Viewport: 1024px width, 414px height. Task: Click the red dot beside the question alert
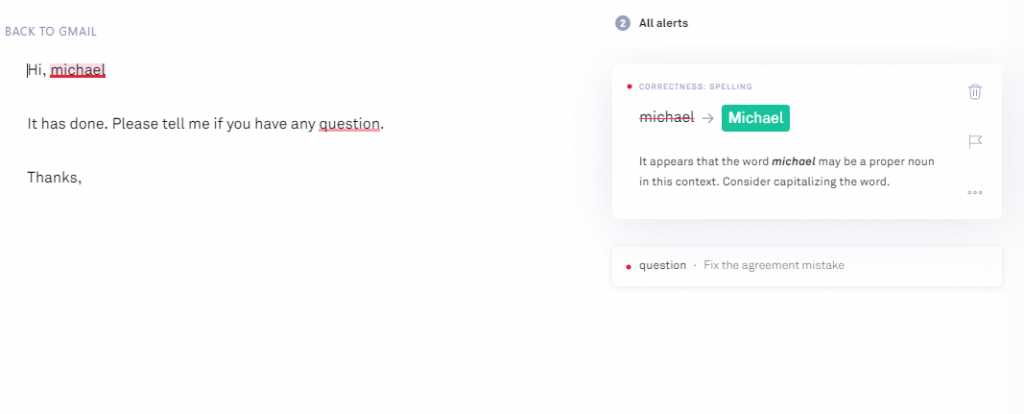(x=628, y=266)
